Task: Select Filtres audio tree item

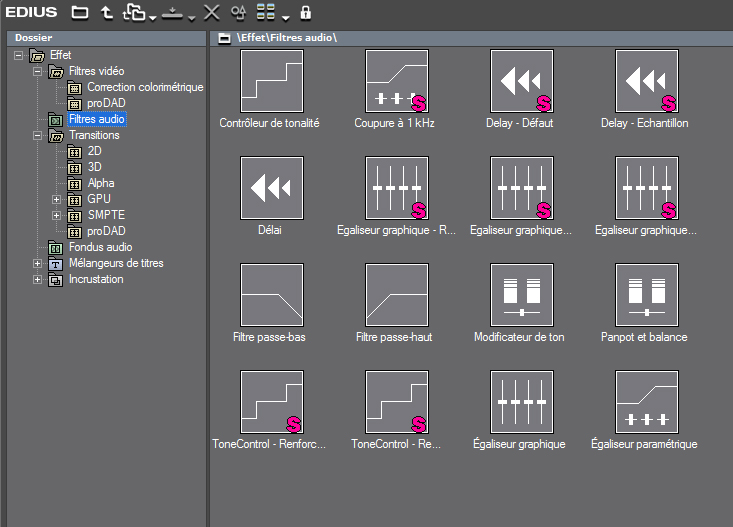Action: 97,119
